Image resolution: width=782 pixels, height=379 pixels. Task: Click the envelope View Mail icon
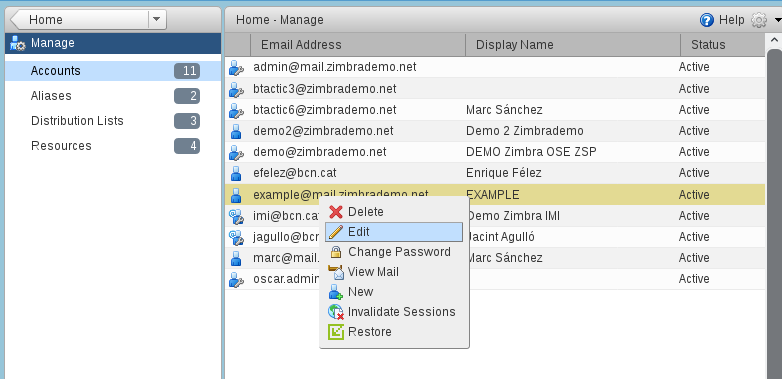coord(336,272)
